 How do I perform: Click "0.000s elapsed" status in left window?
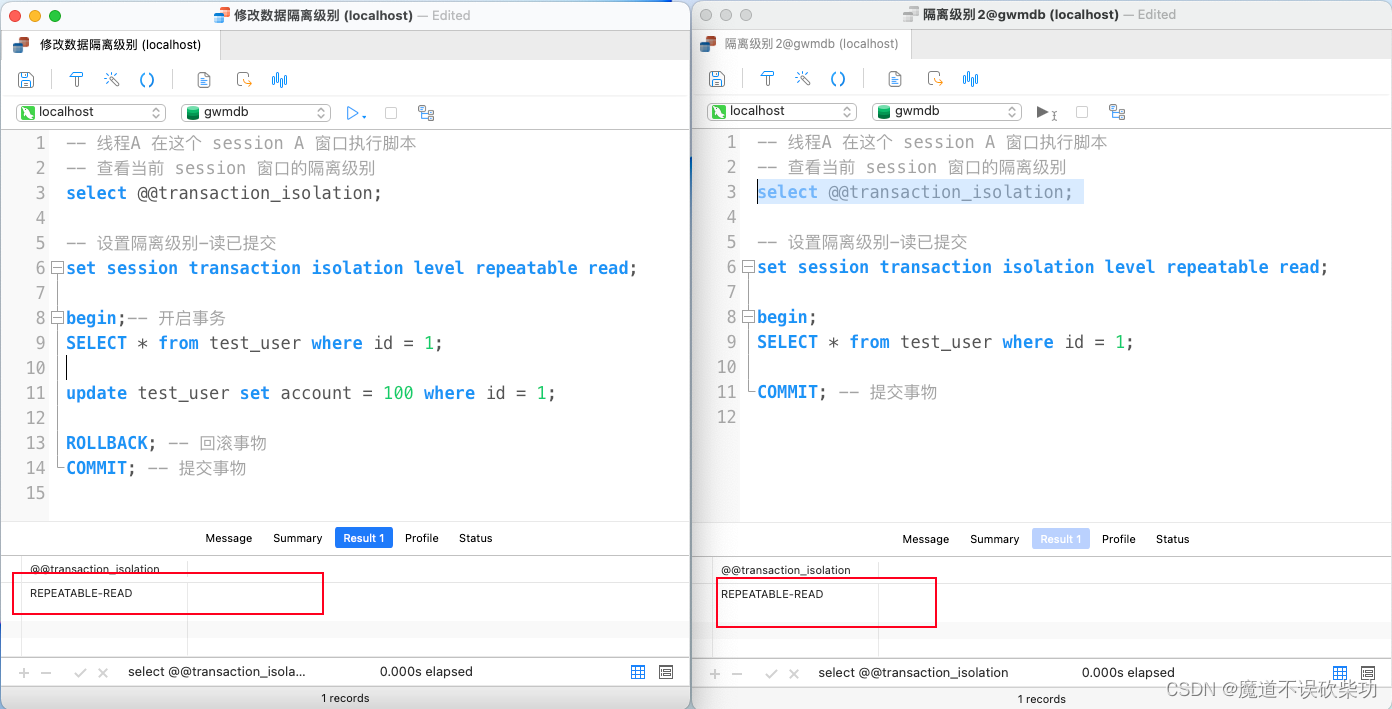click(x=426, y=672)
